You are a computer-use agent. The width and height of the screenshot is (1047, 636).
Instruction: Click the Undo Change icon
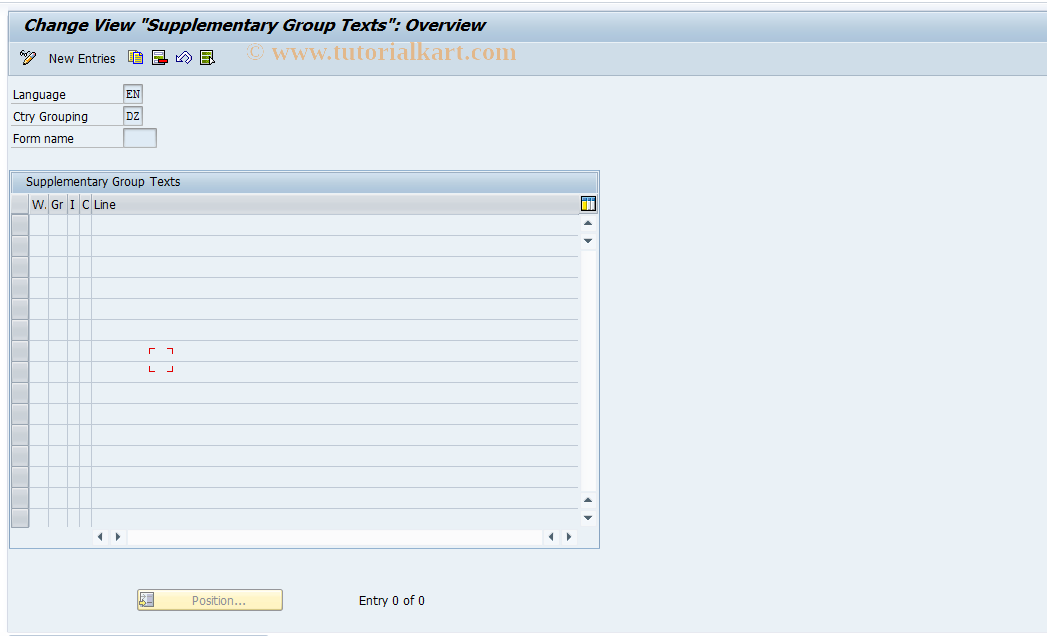click(184, 58)
